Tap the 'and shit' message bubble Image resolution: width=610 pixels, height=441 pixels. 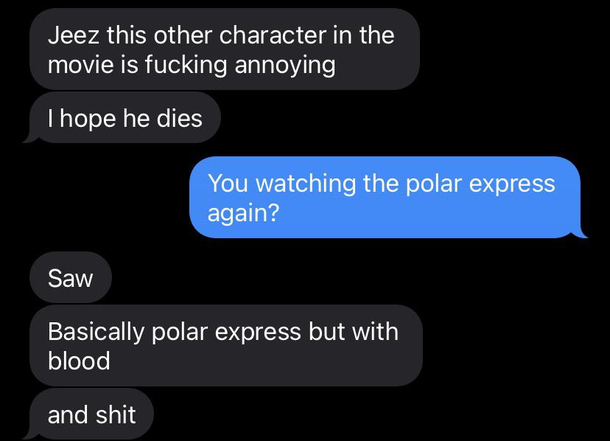tap(91, 414)
